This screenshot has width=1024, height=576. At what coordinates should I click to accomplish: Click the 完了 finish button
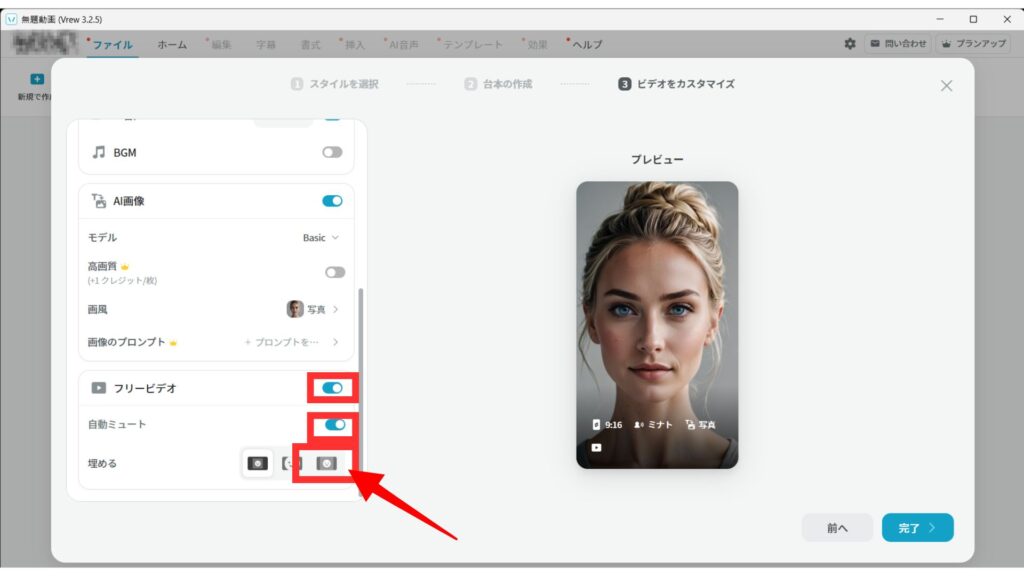[x=917, y=528]
